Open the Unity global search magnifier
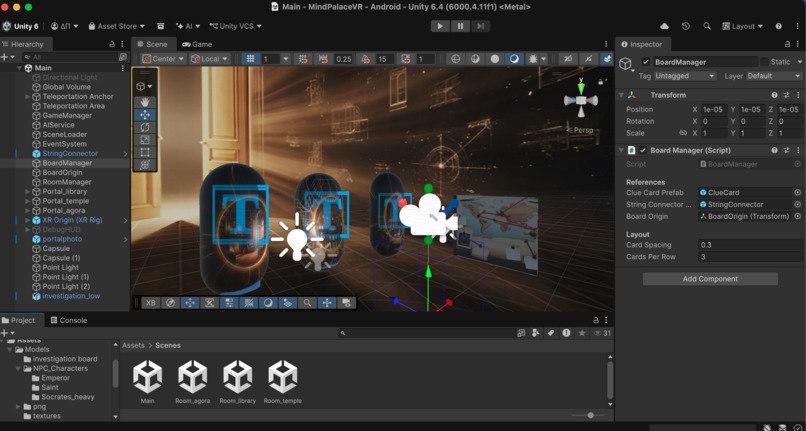The width and height of the screenshot is (806, 431). pos(707,26)
